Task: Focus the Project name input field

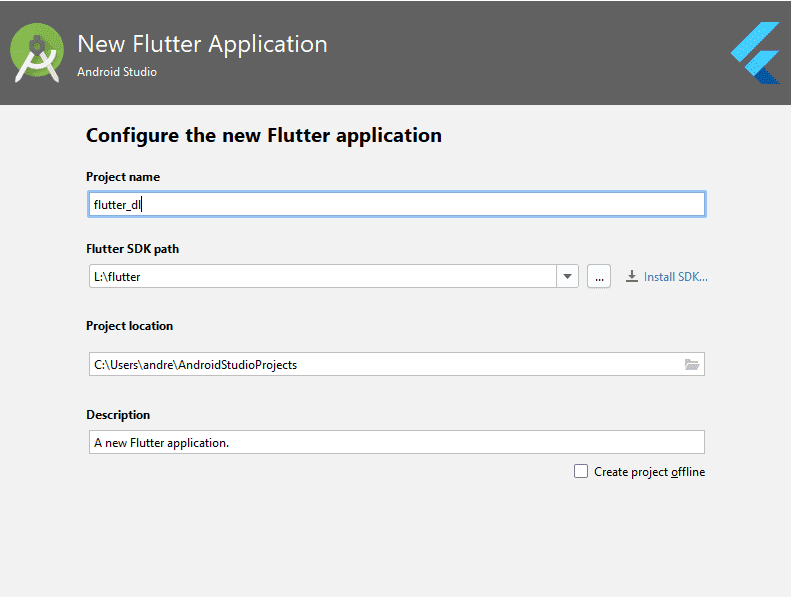Action: [x=397, y=204]
